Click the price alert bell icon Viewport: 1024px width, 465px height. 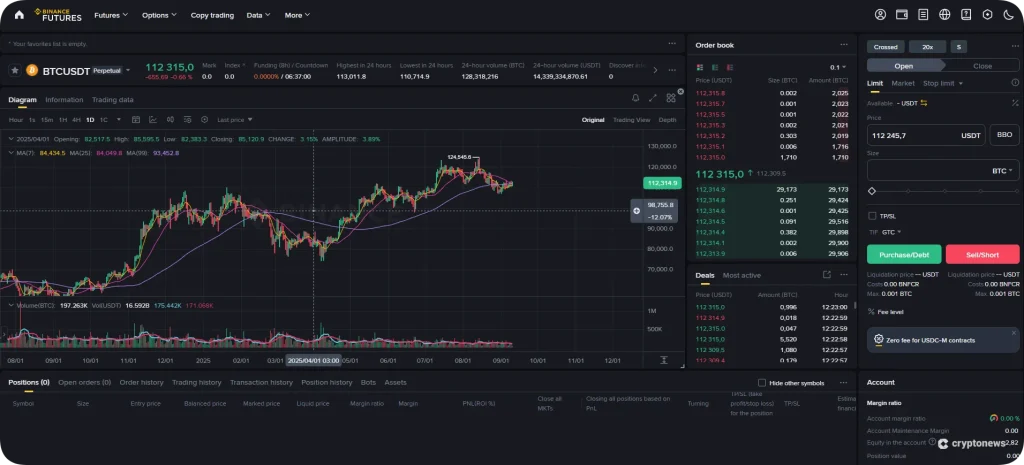[635, 98]
